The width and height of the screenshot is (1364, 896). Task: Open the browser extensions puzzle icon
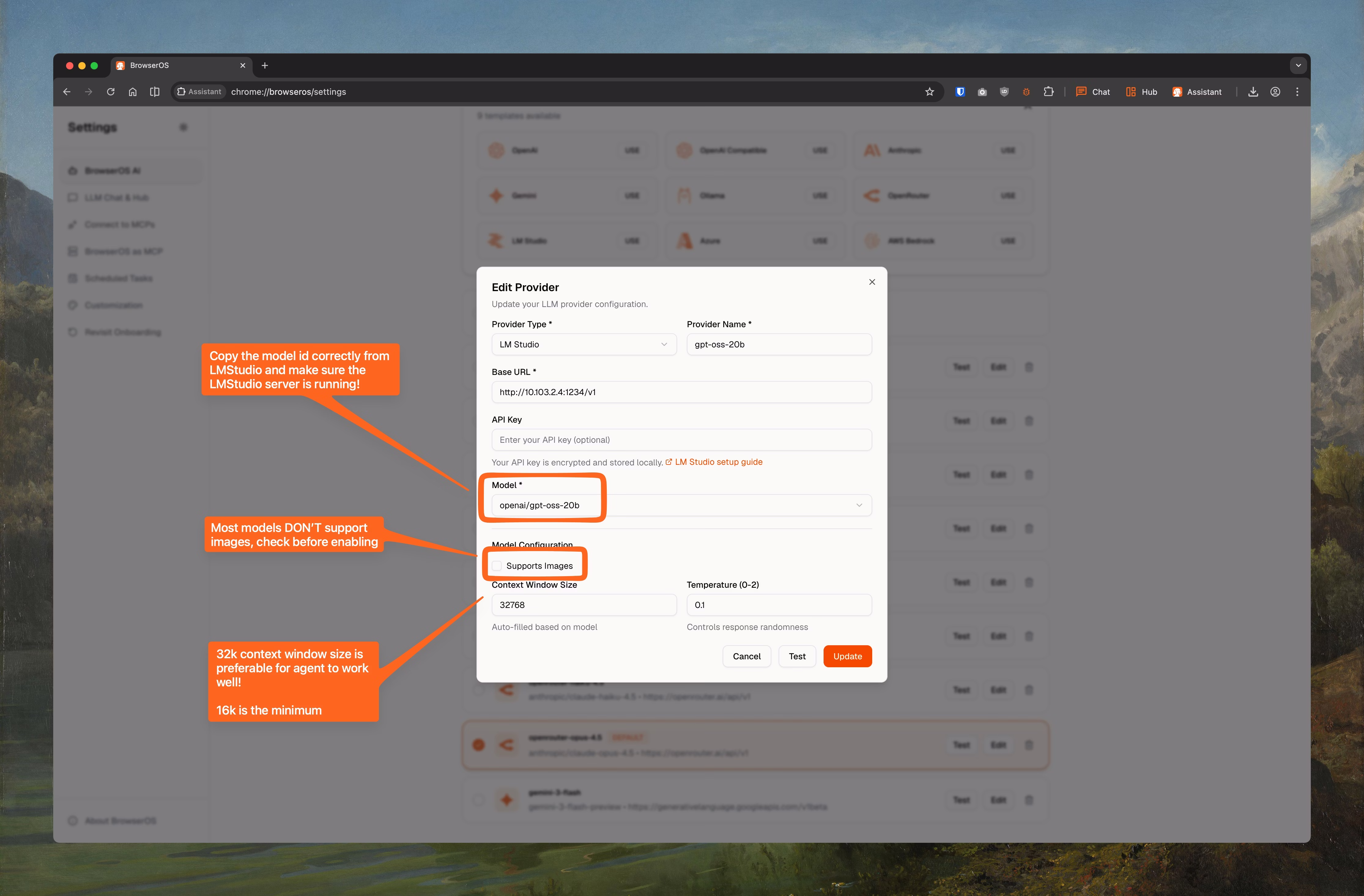point(1049,92)
